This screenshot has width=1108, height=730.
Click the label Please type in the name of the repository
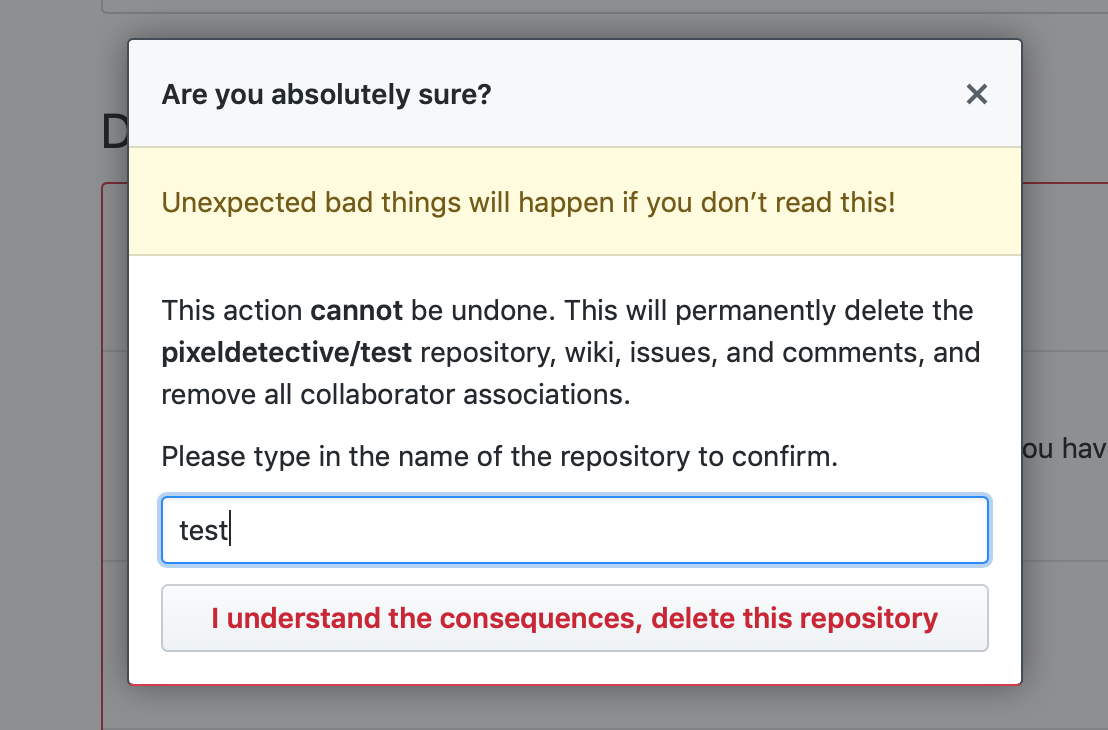point(500,457)
